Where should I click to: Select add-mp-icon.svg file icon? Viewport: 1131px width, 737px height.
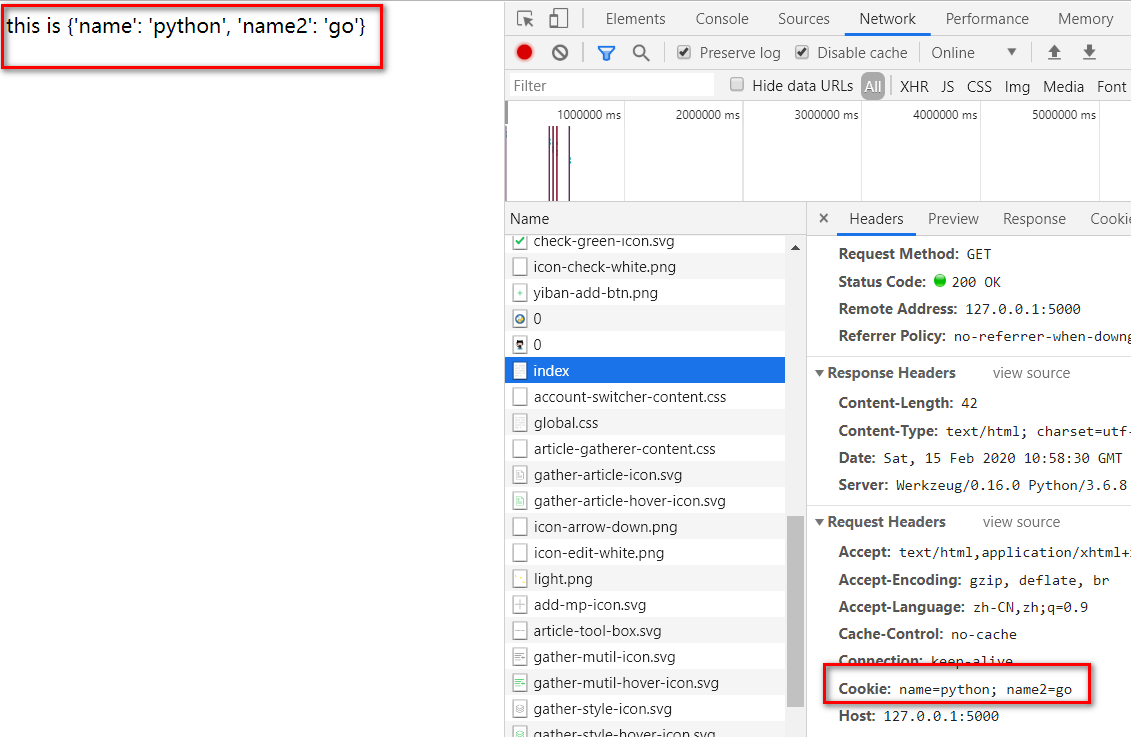click(519, 604)
